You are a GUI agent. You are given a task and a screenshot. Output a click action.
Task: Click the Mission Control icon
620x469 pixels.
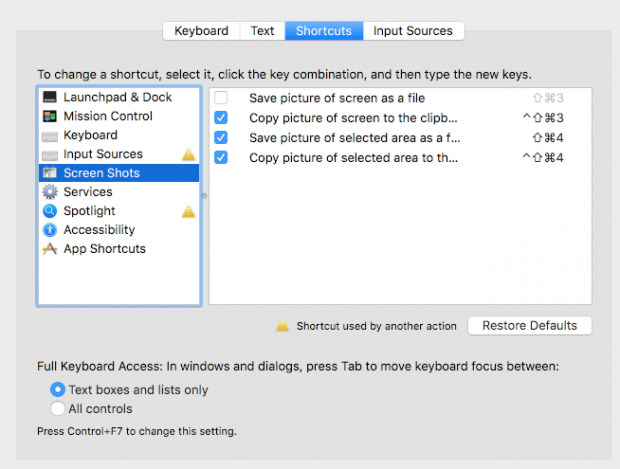50,116
